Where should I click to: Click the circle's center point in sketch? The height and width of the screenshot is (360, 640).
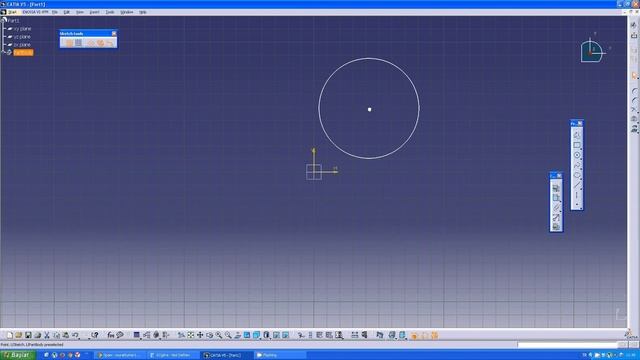(369, 109)
